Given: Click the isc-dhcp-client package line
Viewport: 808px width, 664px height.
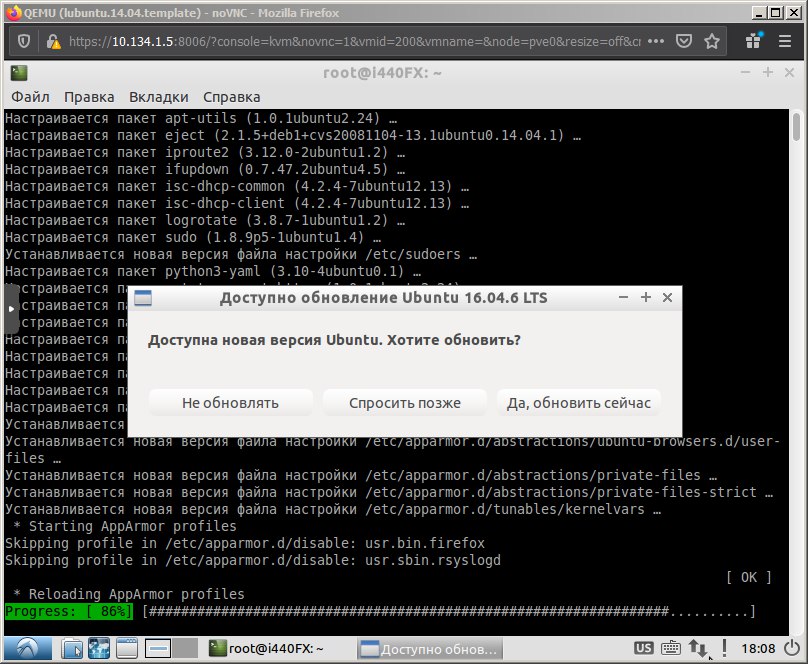Looking at the screenshot, I should point(237,203).
